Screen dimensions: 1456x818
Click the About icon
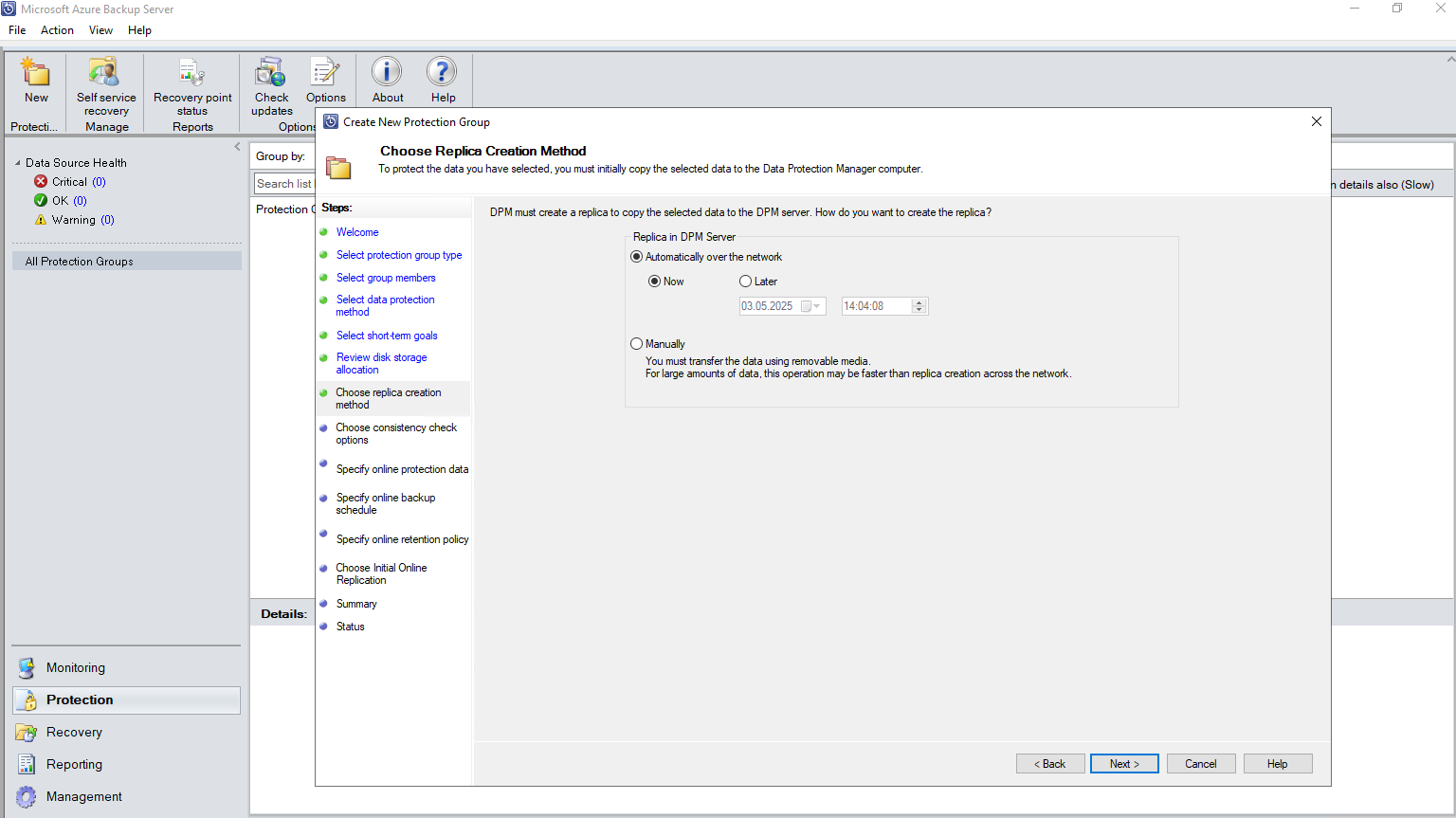pyautogui.click(x=387, y=72)
